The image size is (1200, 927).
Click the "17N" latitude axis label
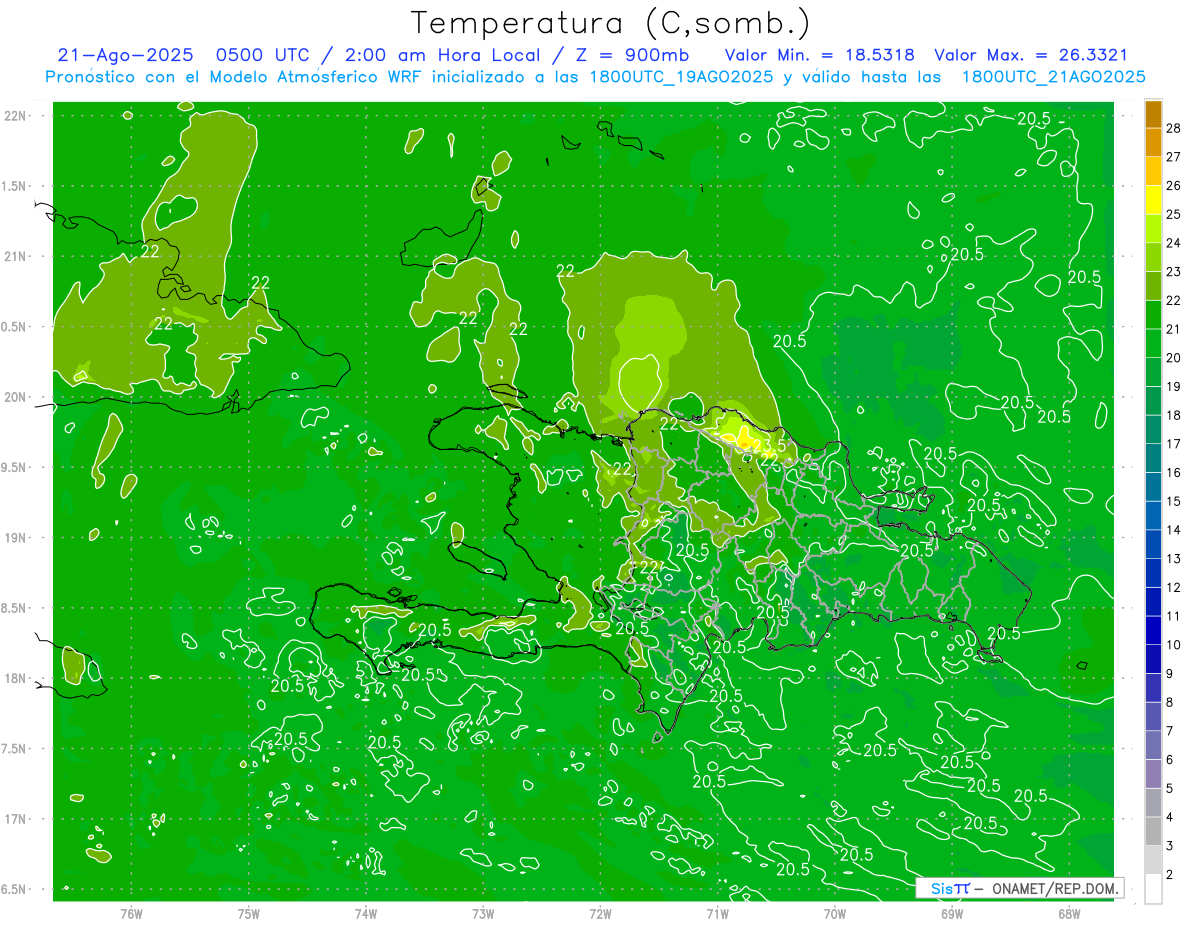pyautogui.click(x=15, y=819)
